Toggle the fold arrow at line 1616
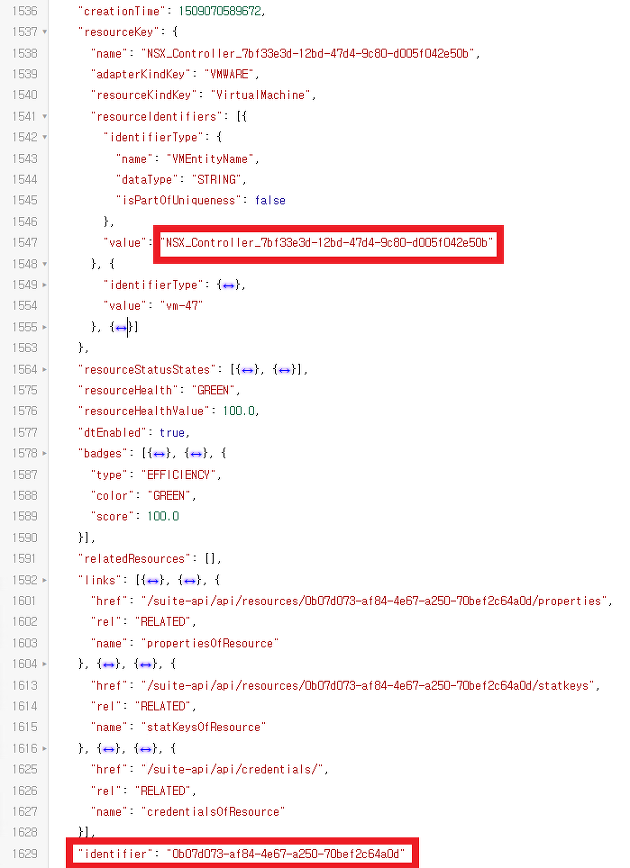The image size is (630, 868). [x=45, y=748]
